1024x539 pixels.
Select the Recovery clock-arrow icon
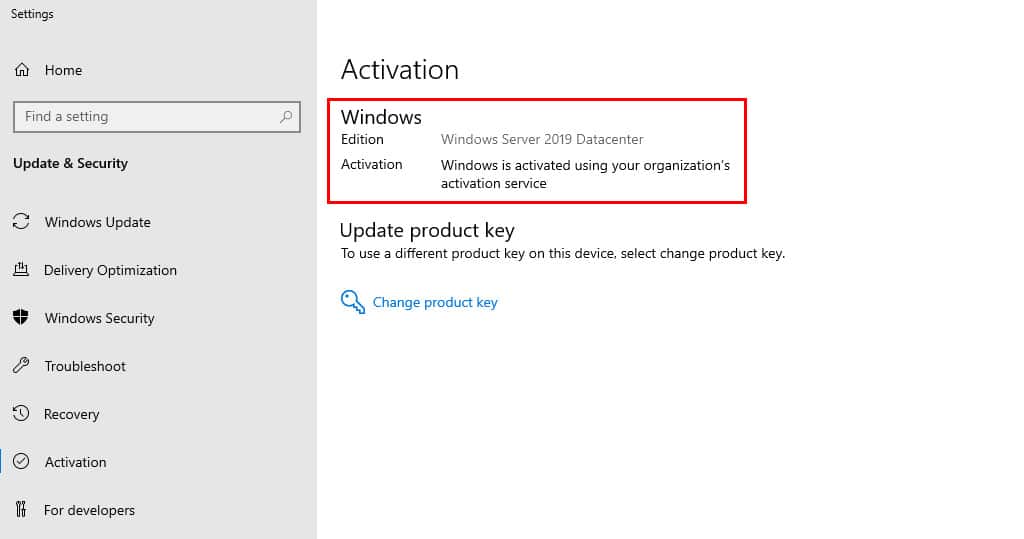coord(21,413)
